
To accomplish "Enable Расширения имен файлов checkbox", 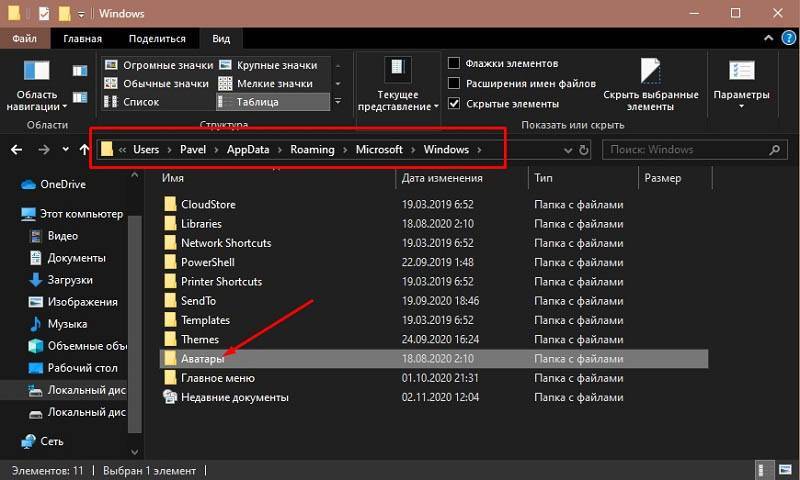I will tap(454, 83).
